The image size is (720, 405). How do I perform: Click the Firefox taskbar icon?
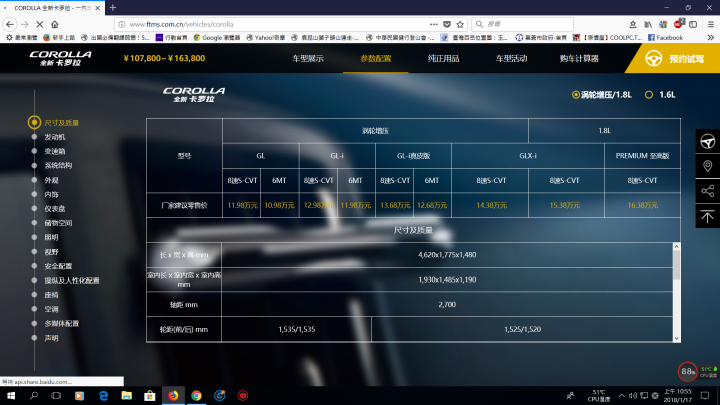coord(173,395)
